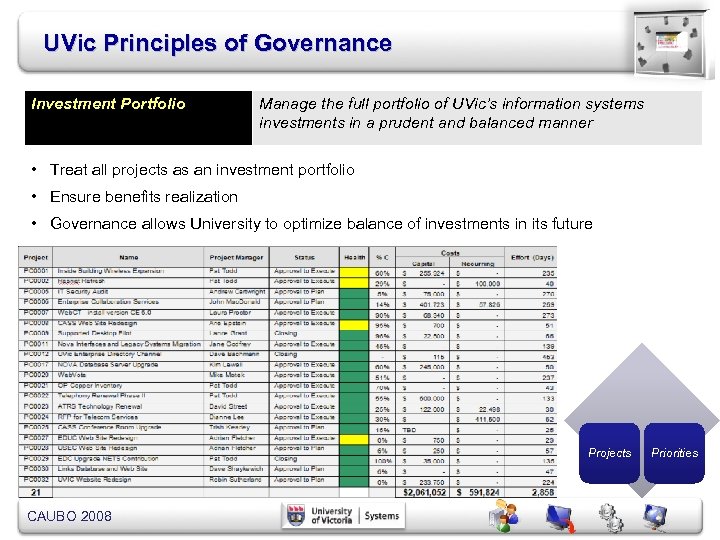
Task: Click the Costs column header
Action: pyautogui.click(x=450, y=253)
